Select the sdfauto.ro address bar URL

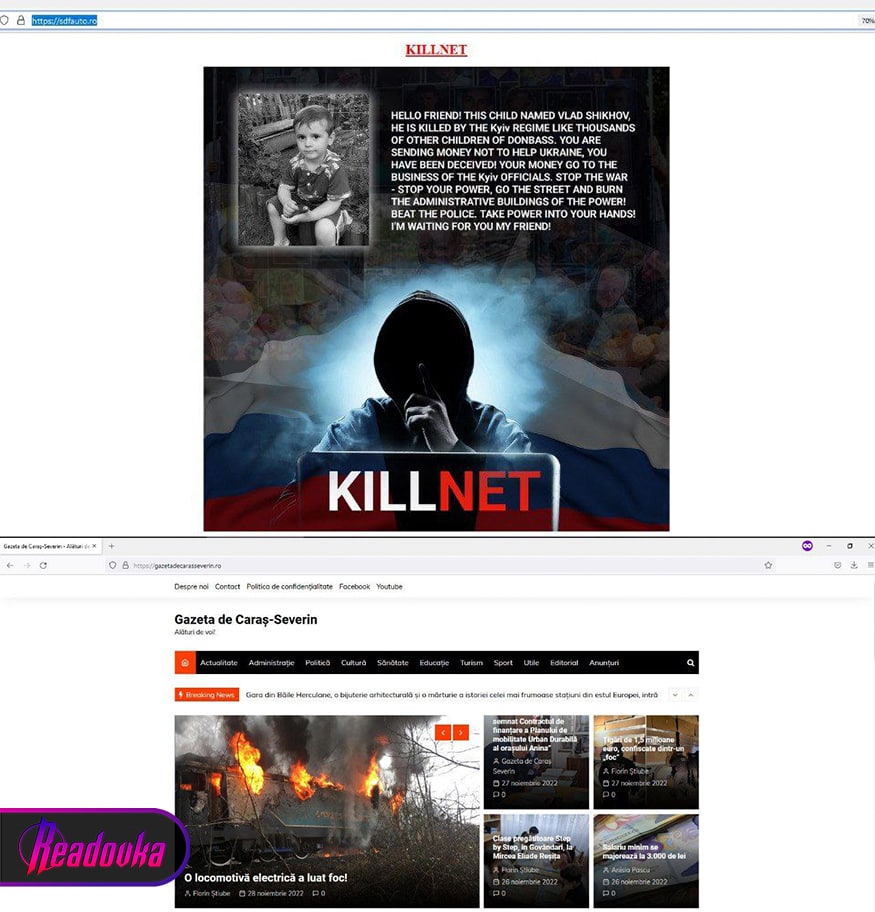[x=64, y=20]
